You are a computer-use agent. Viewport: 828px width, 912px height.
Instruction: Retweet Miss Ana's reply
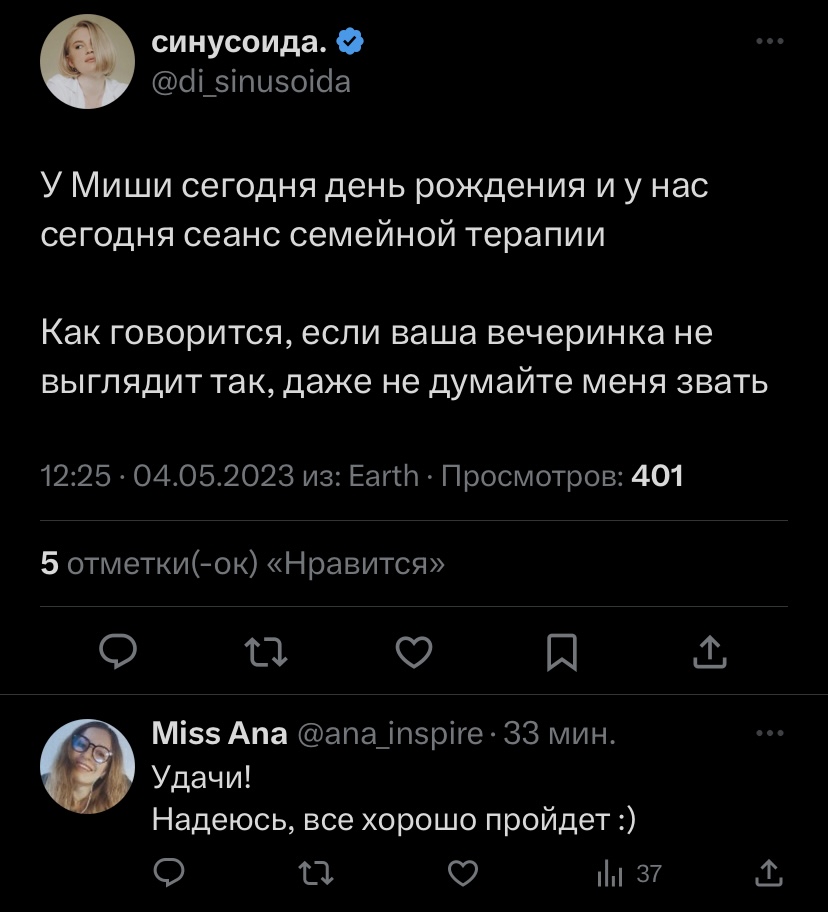(x=316, y=873)
